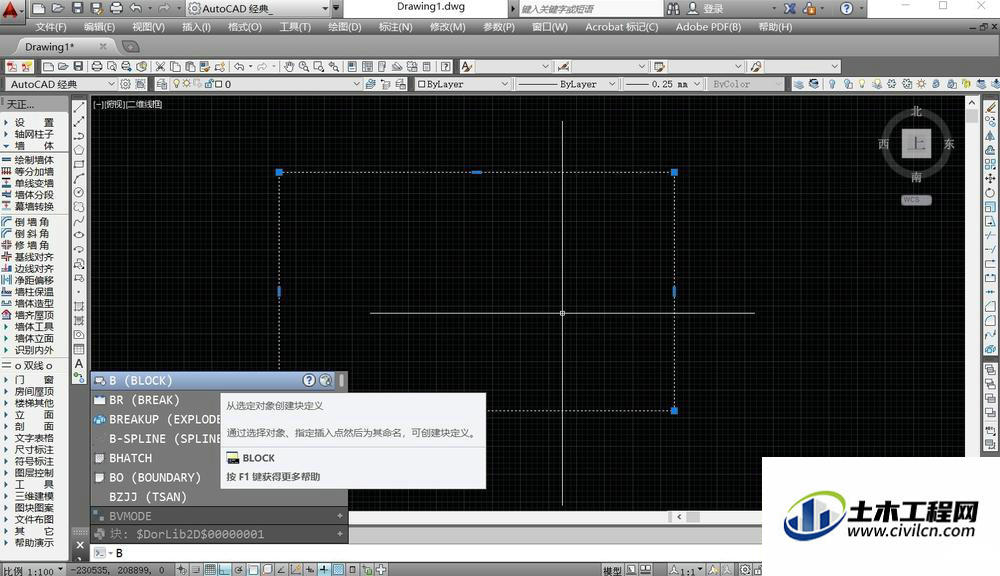1000x576 pixels.
Task: Click the Help question mark toolbar icon
Action: click(x=446, y=66)
